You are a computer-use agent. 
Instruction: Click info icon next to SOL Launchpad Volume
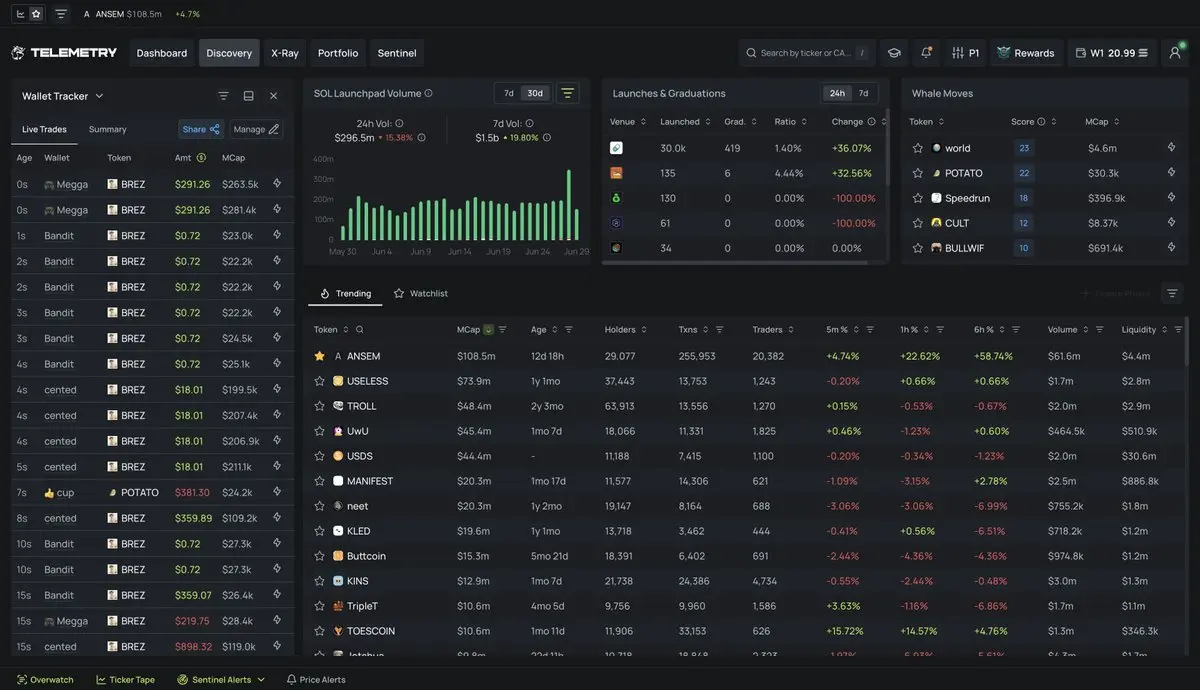coord(429,93)
